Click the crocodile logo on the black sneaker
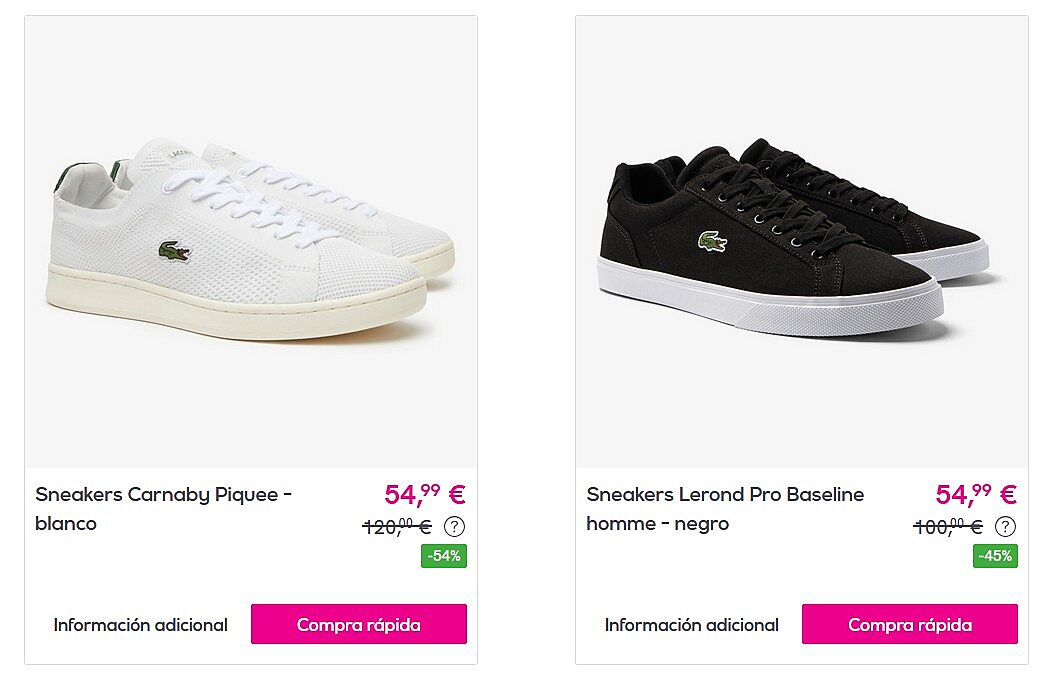Screen dimensions: 1046x675 tap(712, 241)
